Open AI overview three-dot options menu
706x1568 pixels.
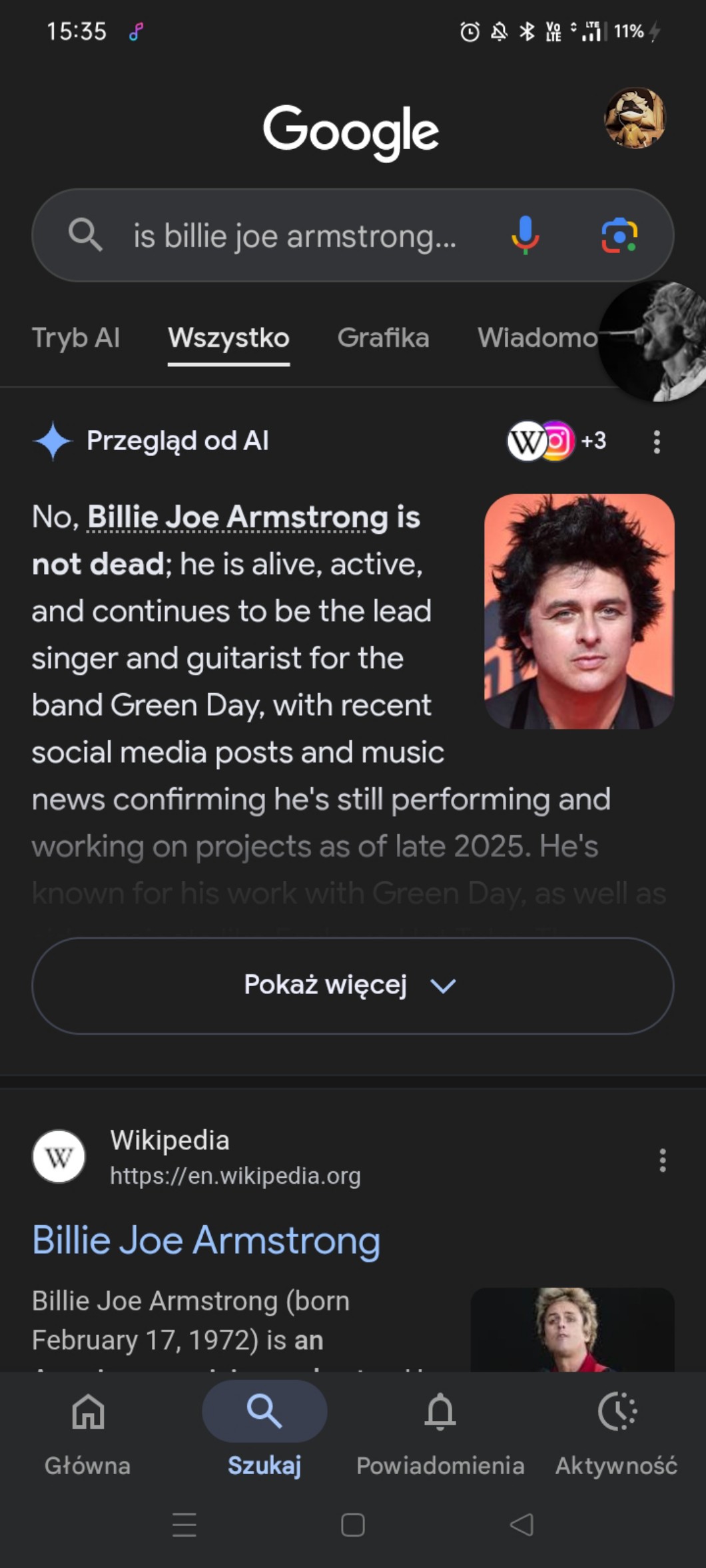[657, 441]
